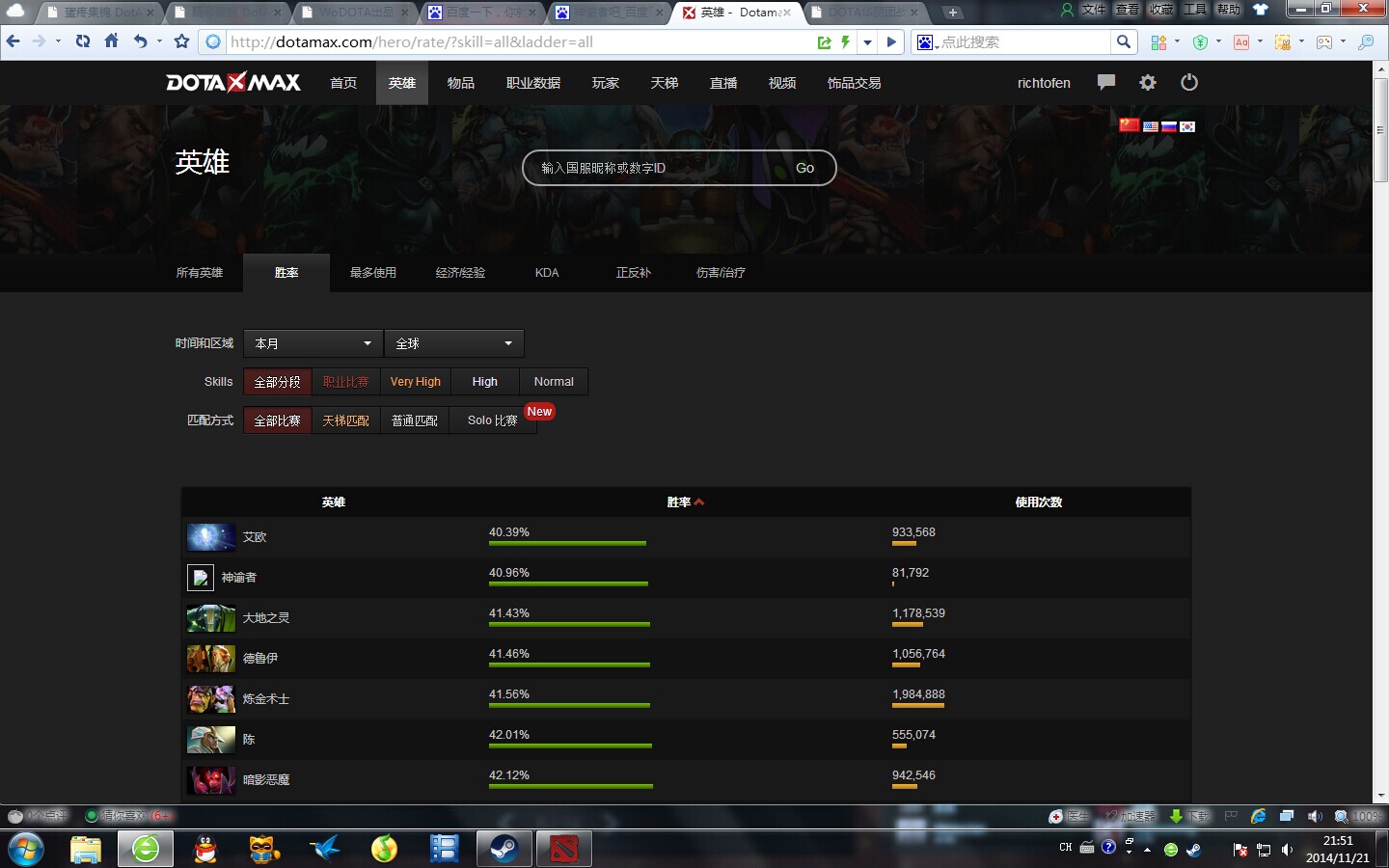Open the 饰品交易 navigation link
Screen dimensions: 1389x868
point(855,83)
